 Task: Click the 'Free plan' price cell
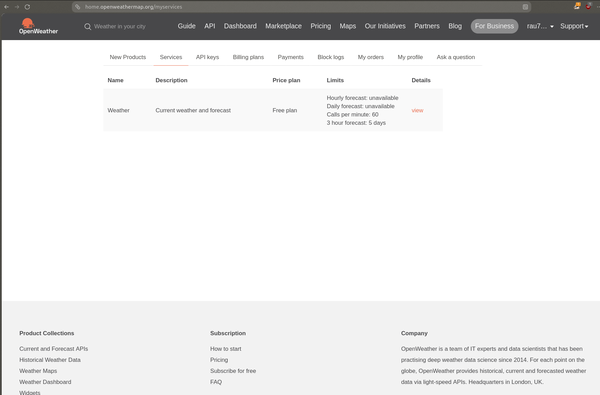click(x=285, y=110)
